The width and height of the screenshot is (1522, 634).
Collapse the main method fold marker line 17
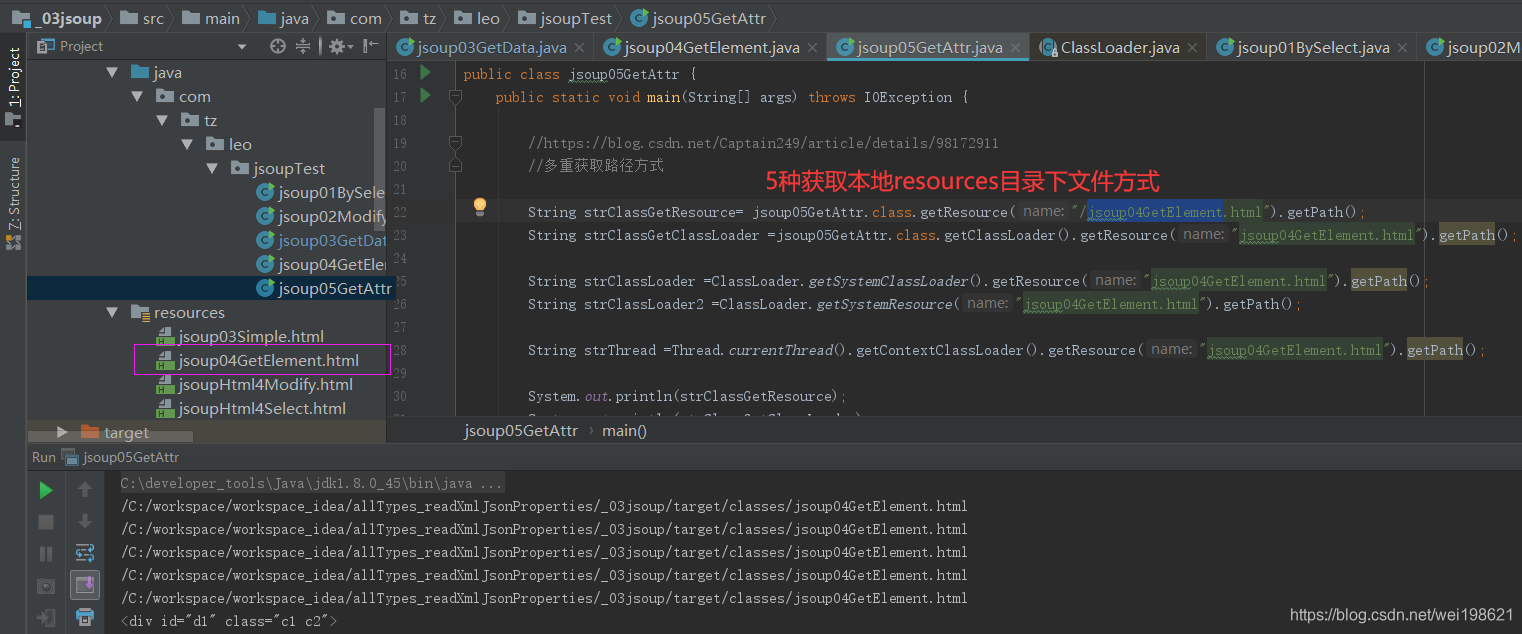[x=455, y=97]
